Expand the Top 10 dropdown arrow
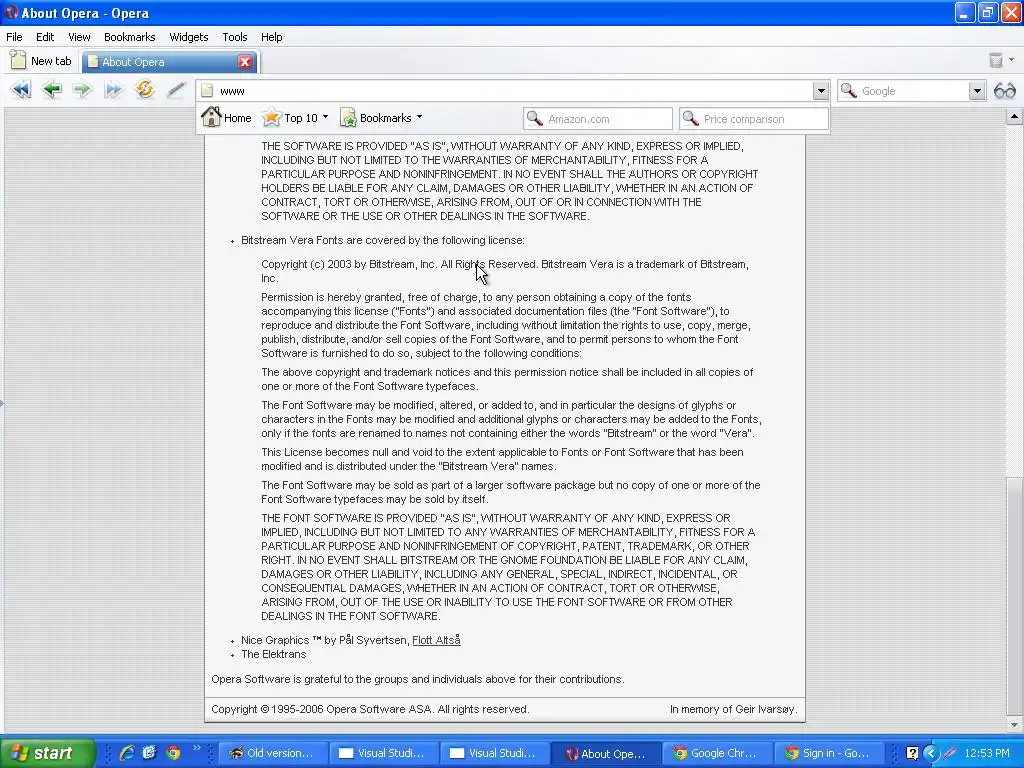This screenshot has width=1024, height=768. (x=325, y=118)
